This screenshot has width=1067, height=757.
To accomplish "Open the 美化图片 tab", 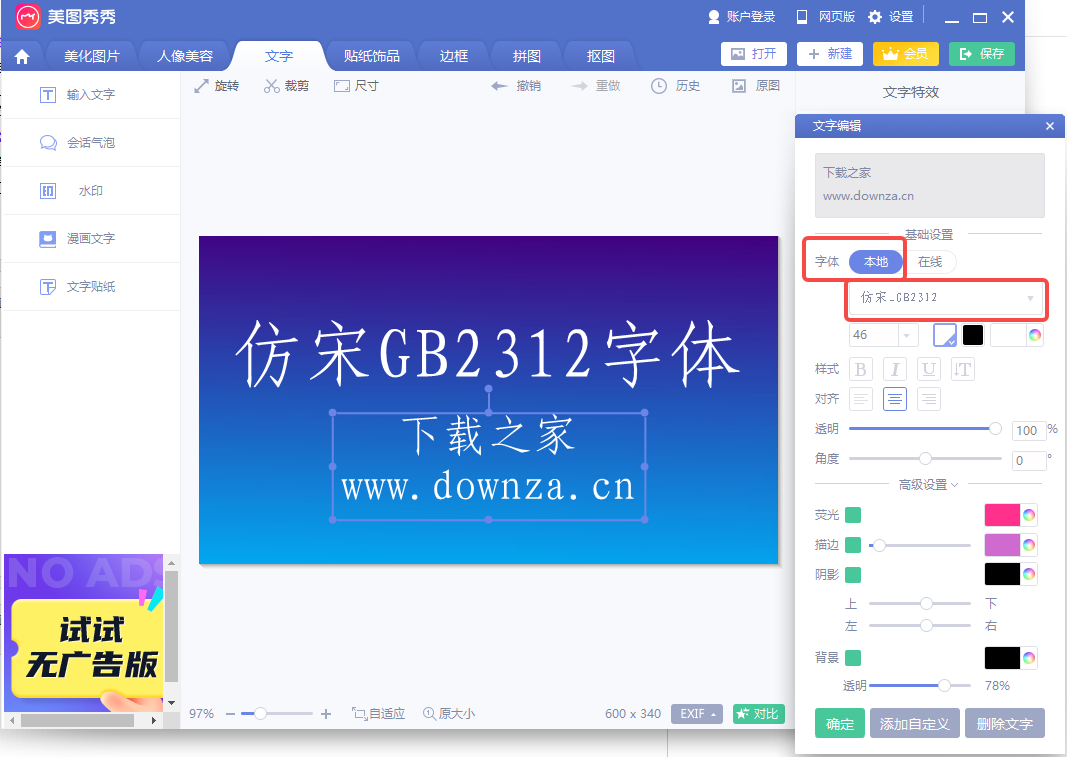I will tap(91, 57).
